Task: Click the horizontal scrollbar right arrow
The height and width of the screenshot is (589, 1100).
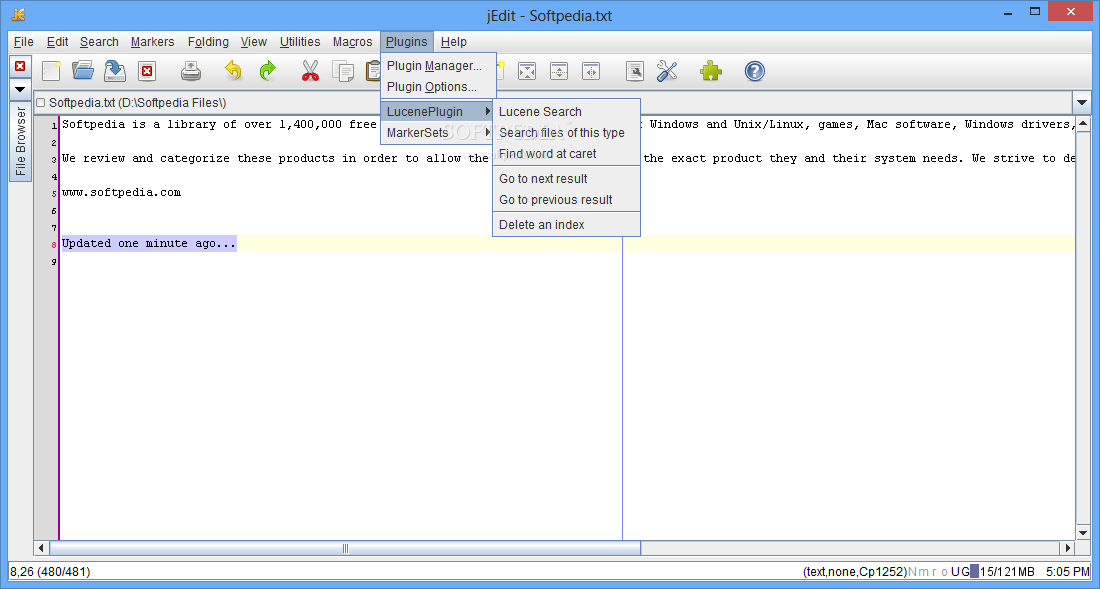Action: point(1068,548)
